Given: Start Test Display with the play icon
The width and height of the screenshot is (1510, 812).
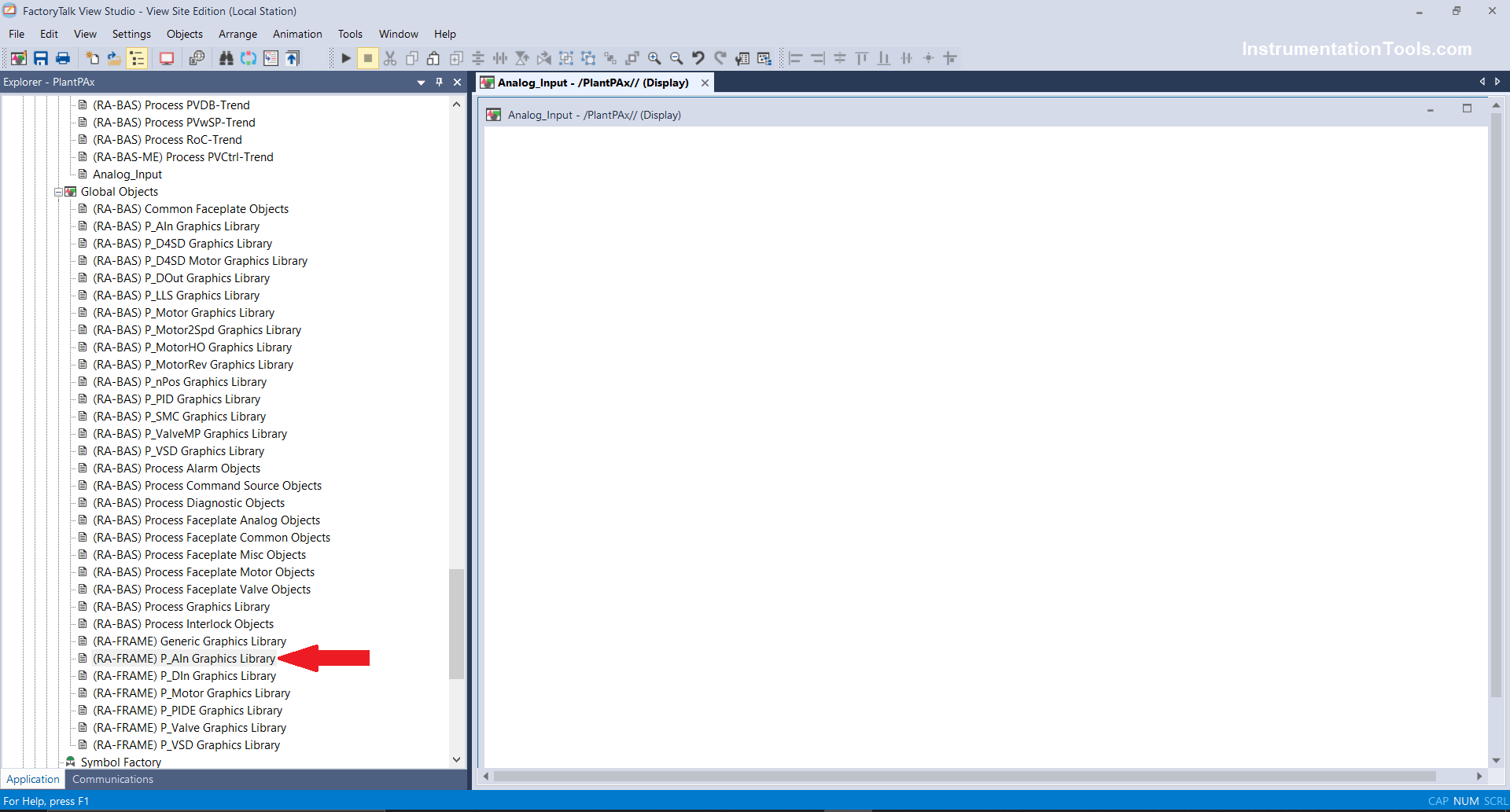Looking at the screenshot, I should coord(346,58).
